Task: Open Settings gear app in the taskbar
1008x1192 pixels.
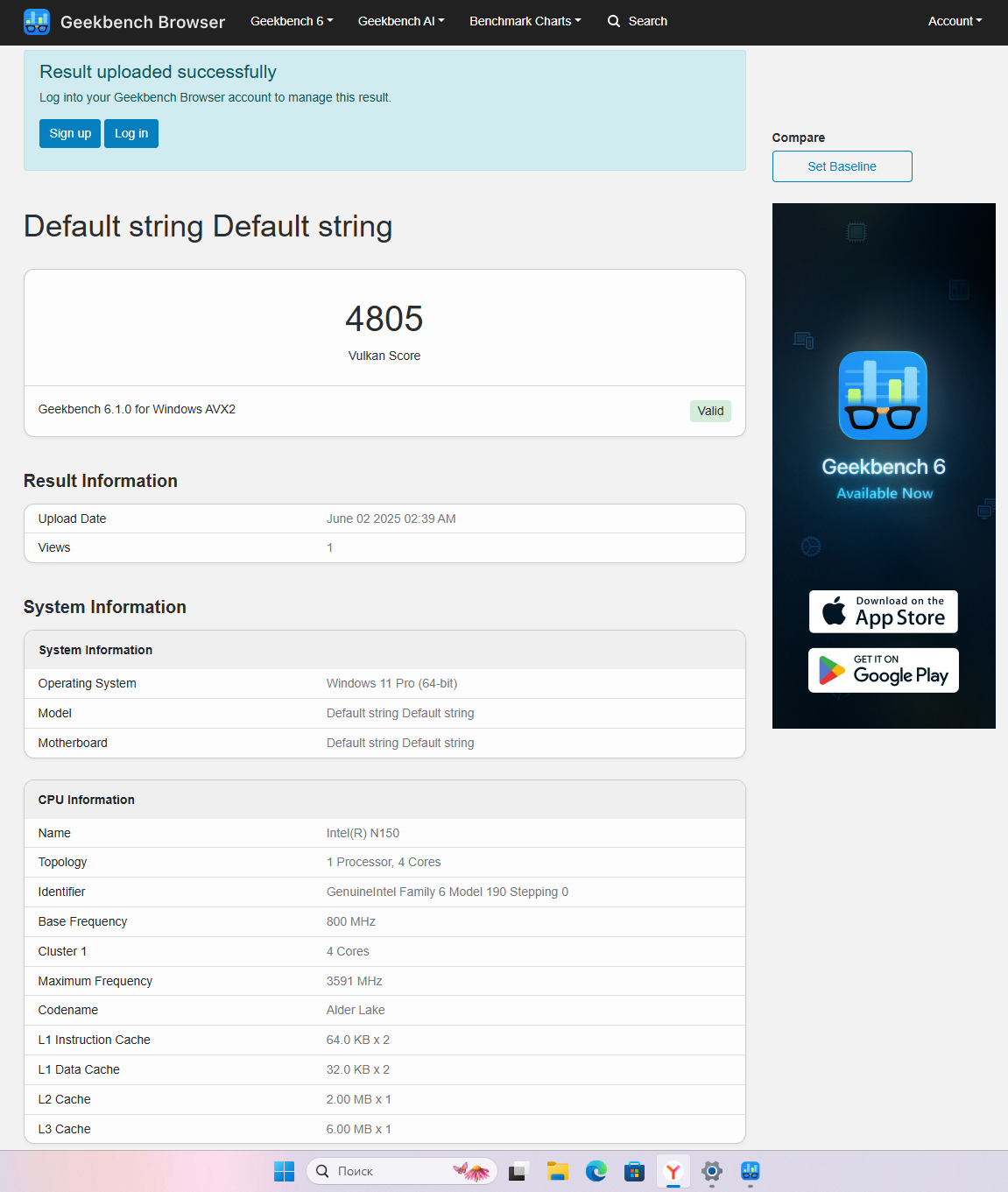Action: (712, 1171)
